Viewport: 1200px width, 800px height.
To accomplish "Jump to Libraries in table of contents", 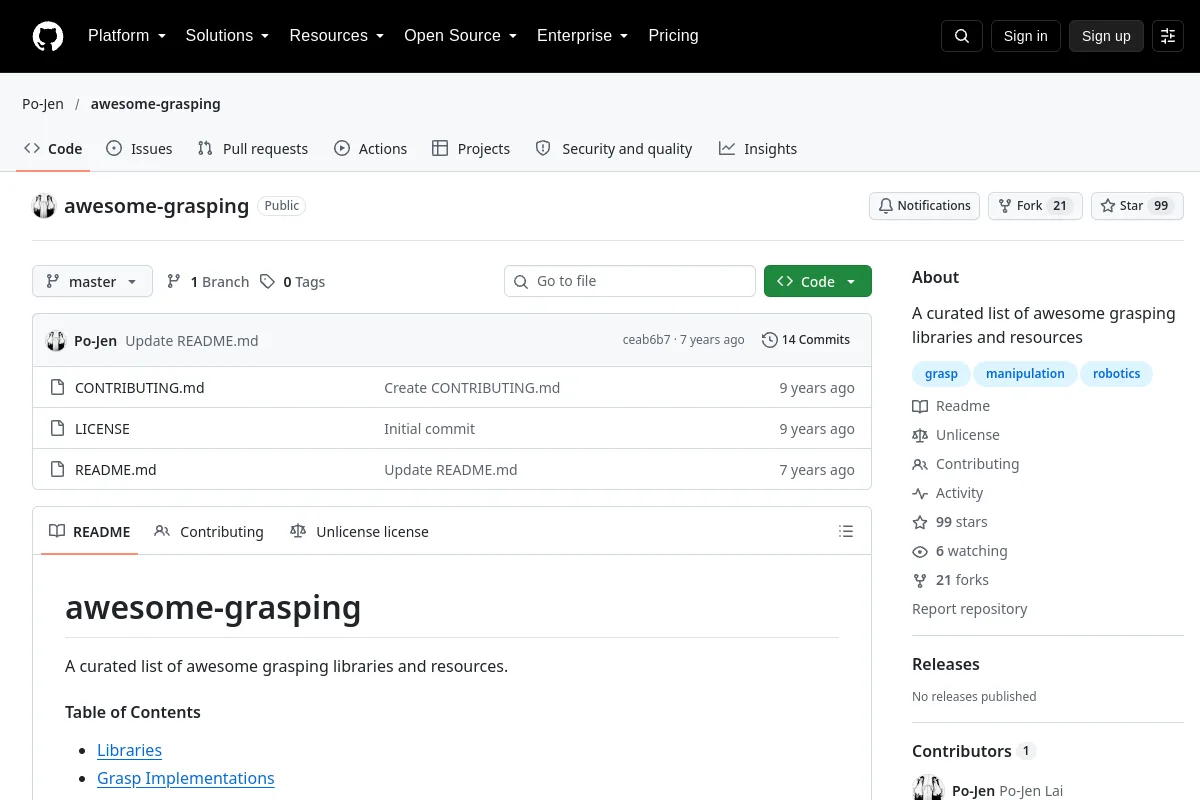I will pyautogui.click(x=129, y=750).
